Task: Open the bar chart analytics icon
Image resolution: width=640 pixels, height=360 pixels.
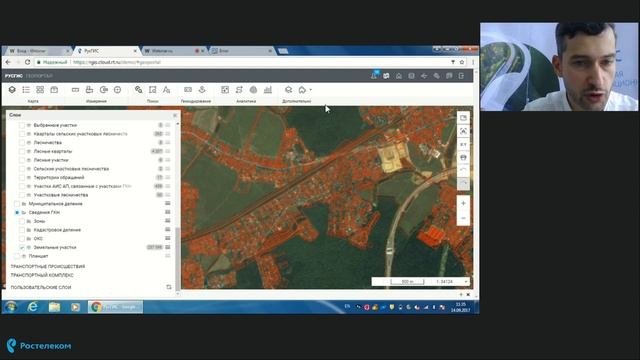Action: click(268, 90)
